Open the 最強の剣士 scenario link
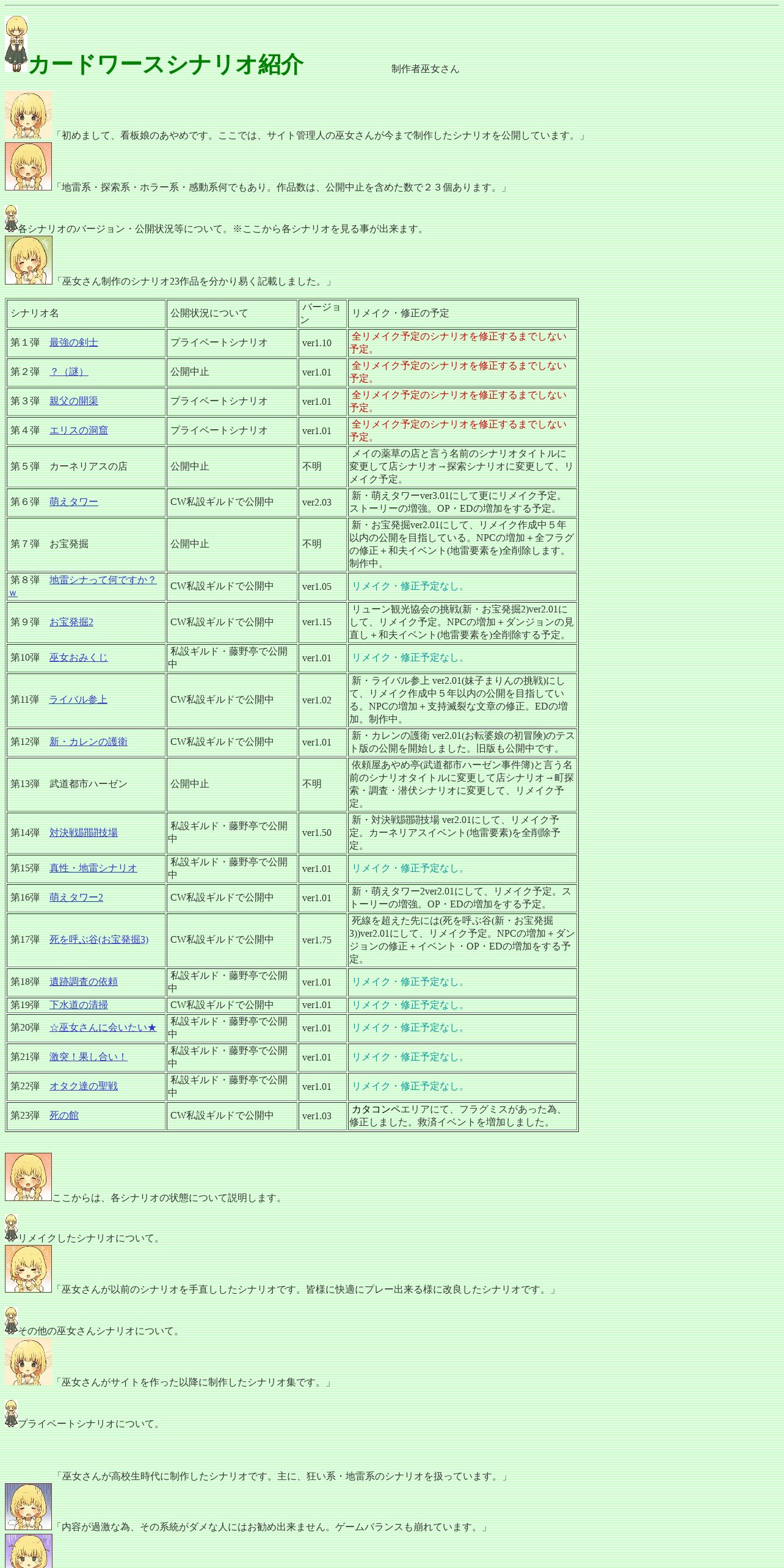The height and width of the screenshot is (1568, 784). point(73,343)
